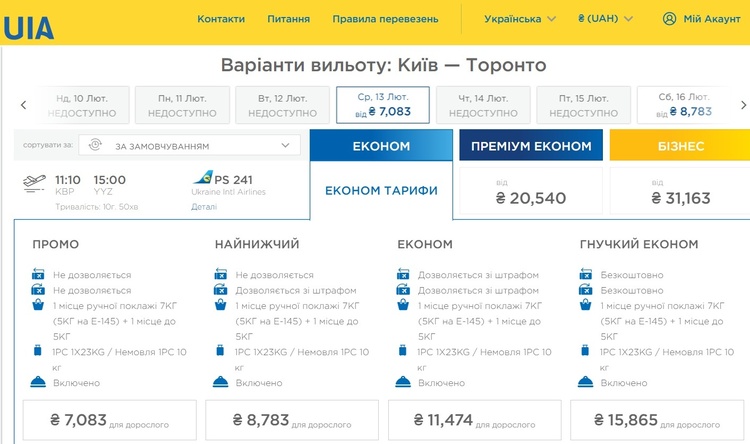Click ПРОМО hand baggage bag icon

pos(38,305)
